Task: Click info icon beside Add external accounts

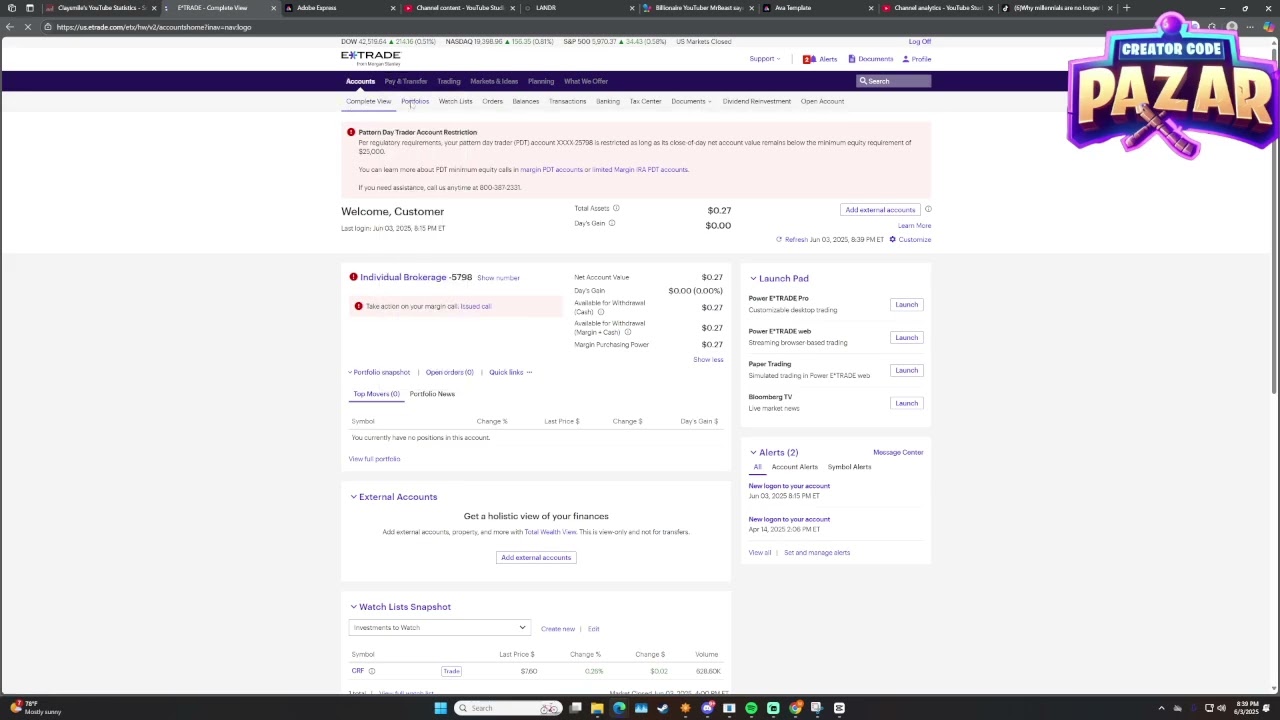Action: pos(928,209)
